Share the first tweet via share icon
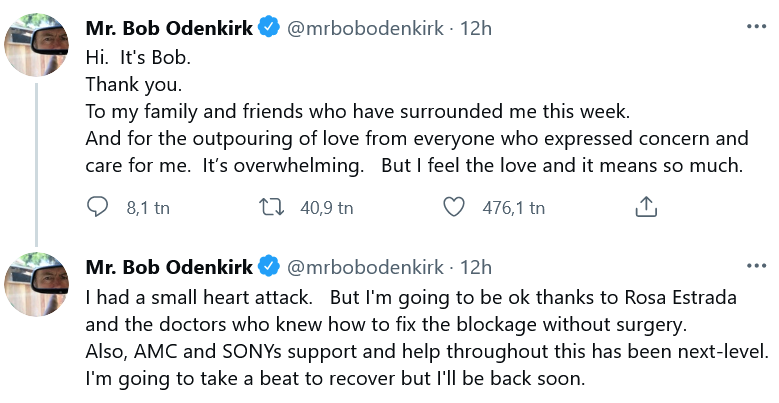The image size is (779, 403). (x=646, y=207)
